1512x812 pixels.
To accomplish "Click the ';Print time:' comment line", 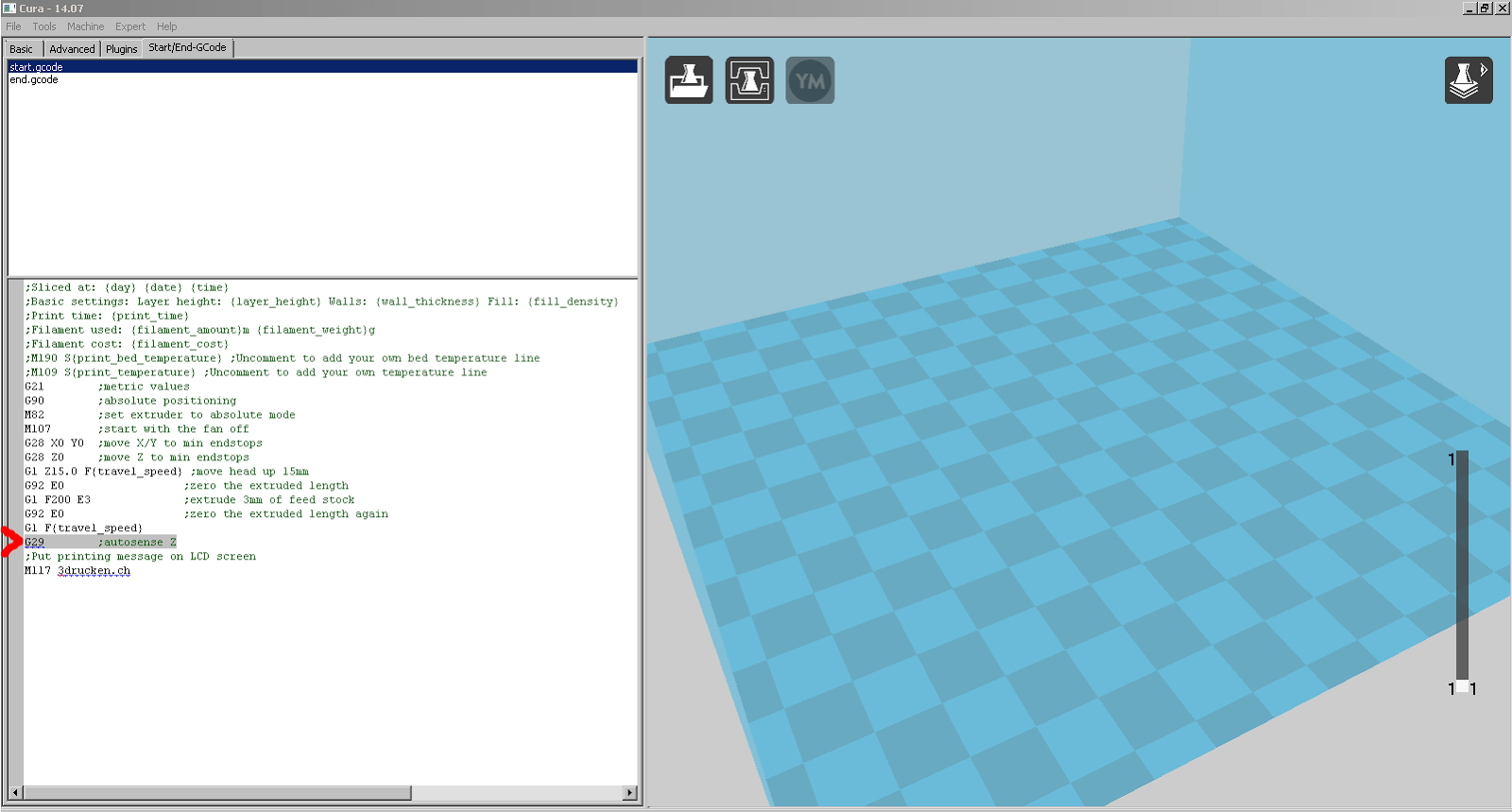I will (x=107, y=316).
